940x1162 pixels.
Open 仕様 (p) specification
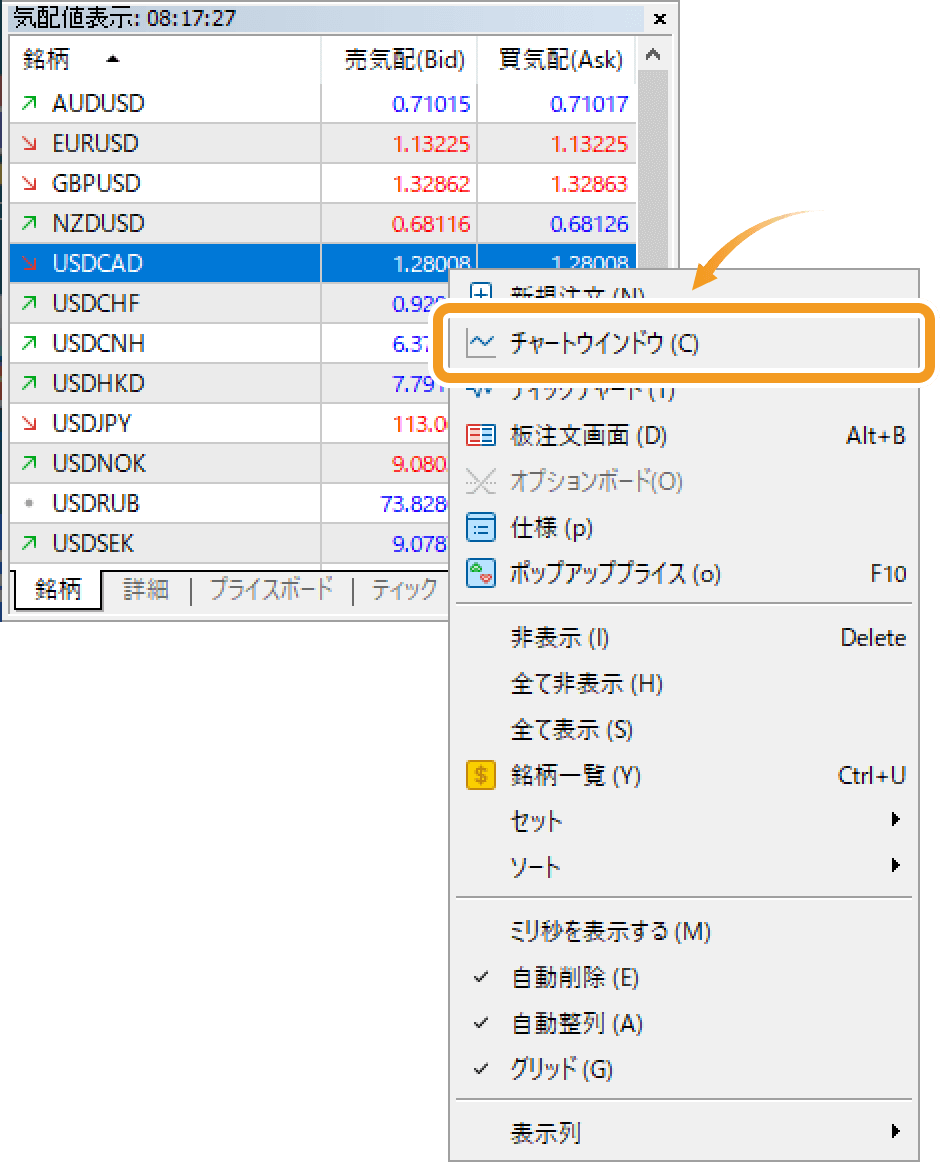(x=683, y=528)
